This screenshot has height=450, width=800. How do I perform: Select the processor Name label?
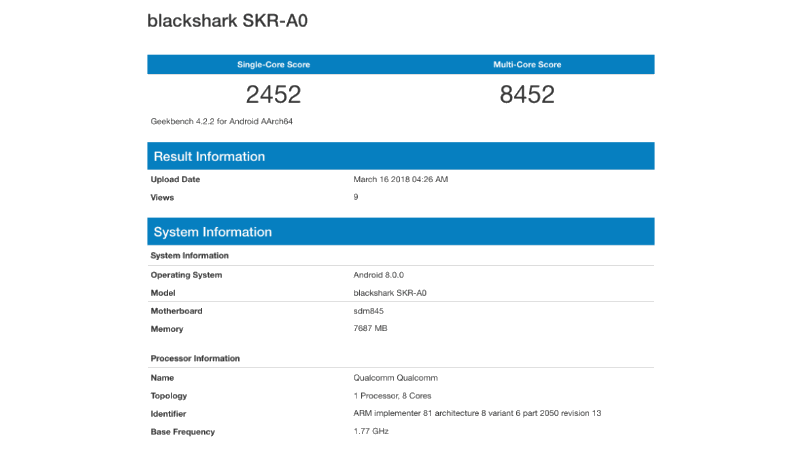click(x=162, y=378)
